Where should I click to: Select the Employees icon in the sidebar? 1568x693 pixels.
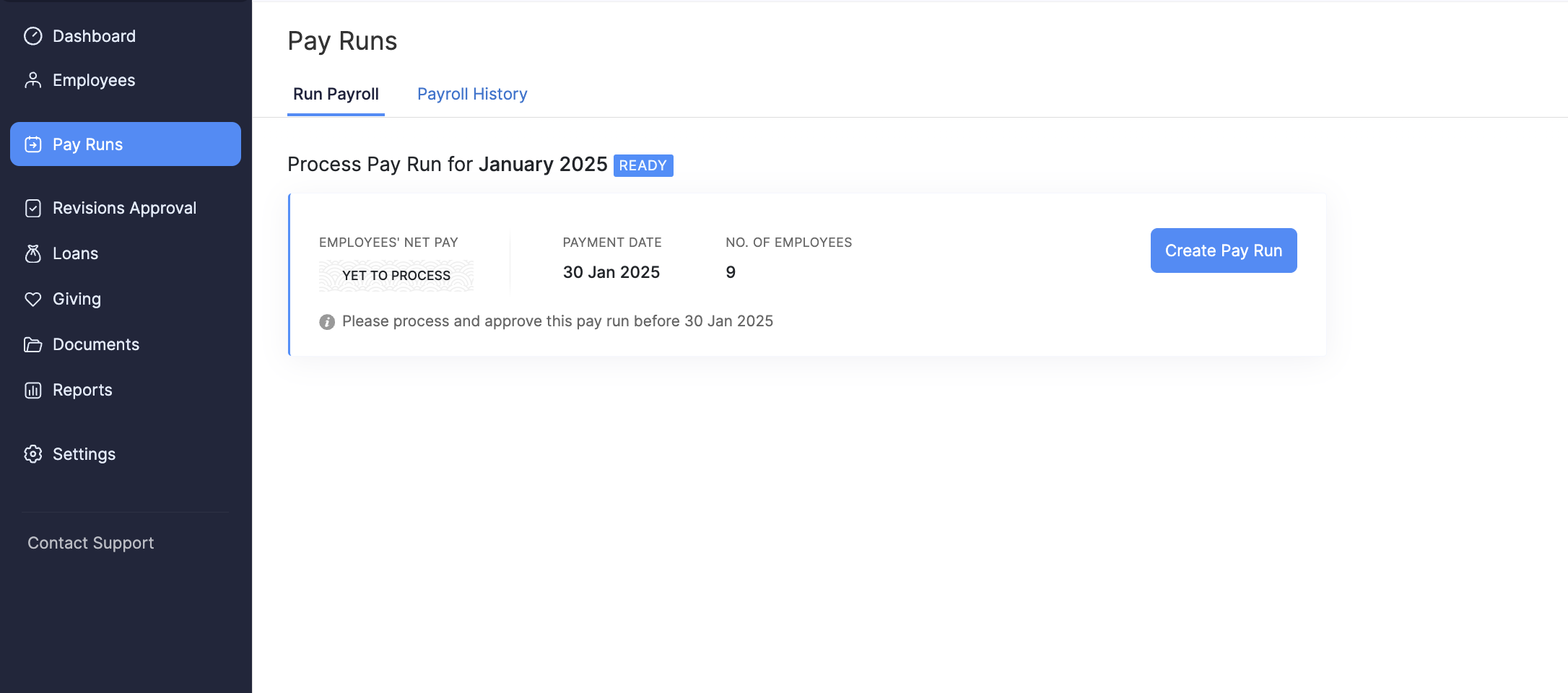coord(33,80)
